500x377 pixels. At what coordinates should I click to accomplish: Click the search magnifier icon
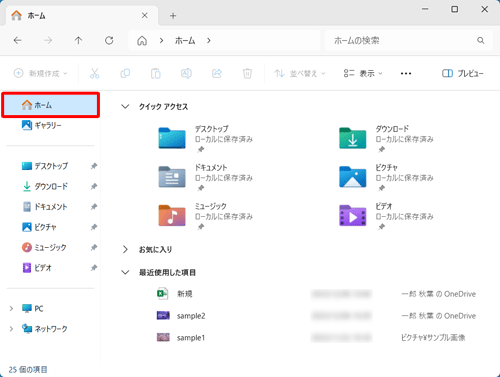[480, 40]
